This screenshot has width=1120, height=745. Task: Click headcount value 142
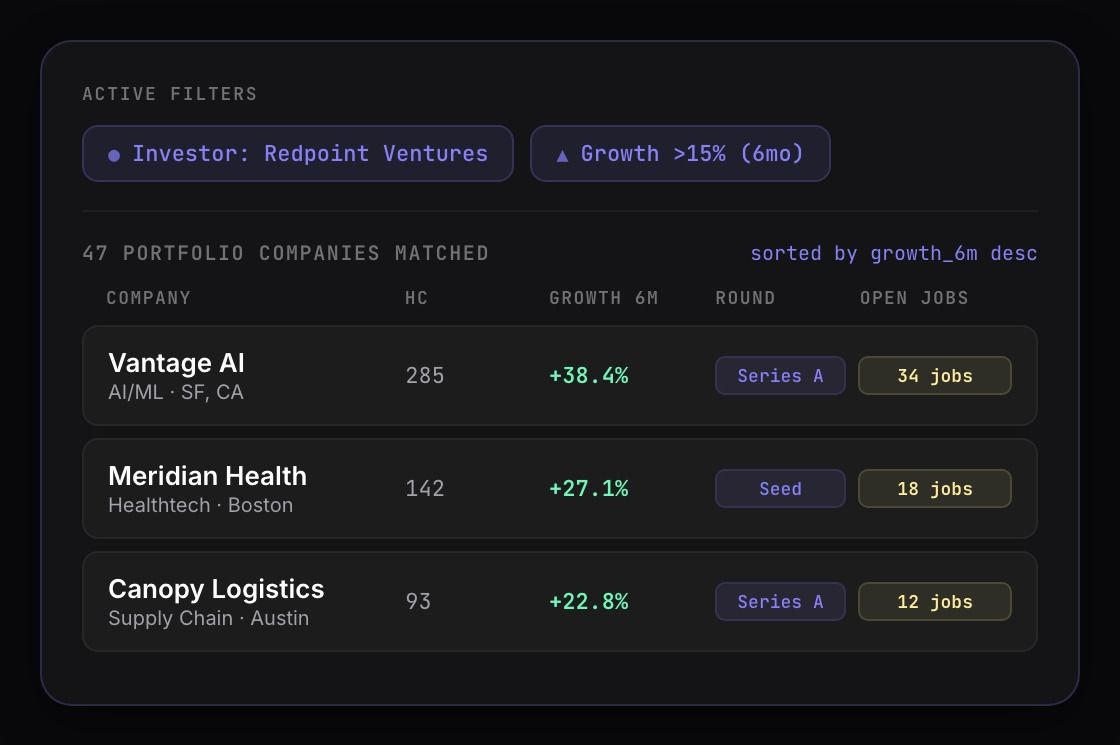point(425,489)
